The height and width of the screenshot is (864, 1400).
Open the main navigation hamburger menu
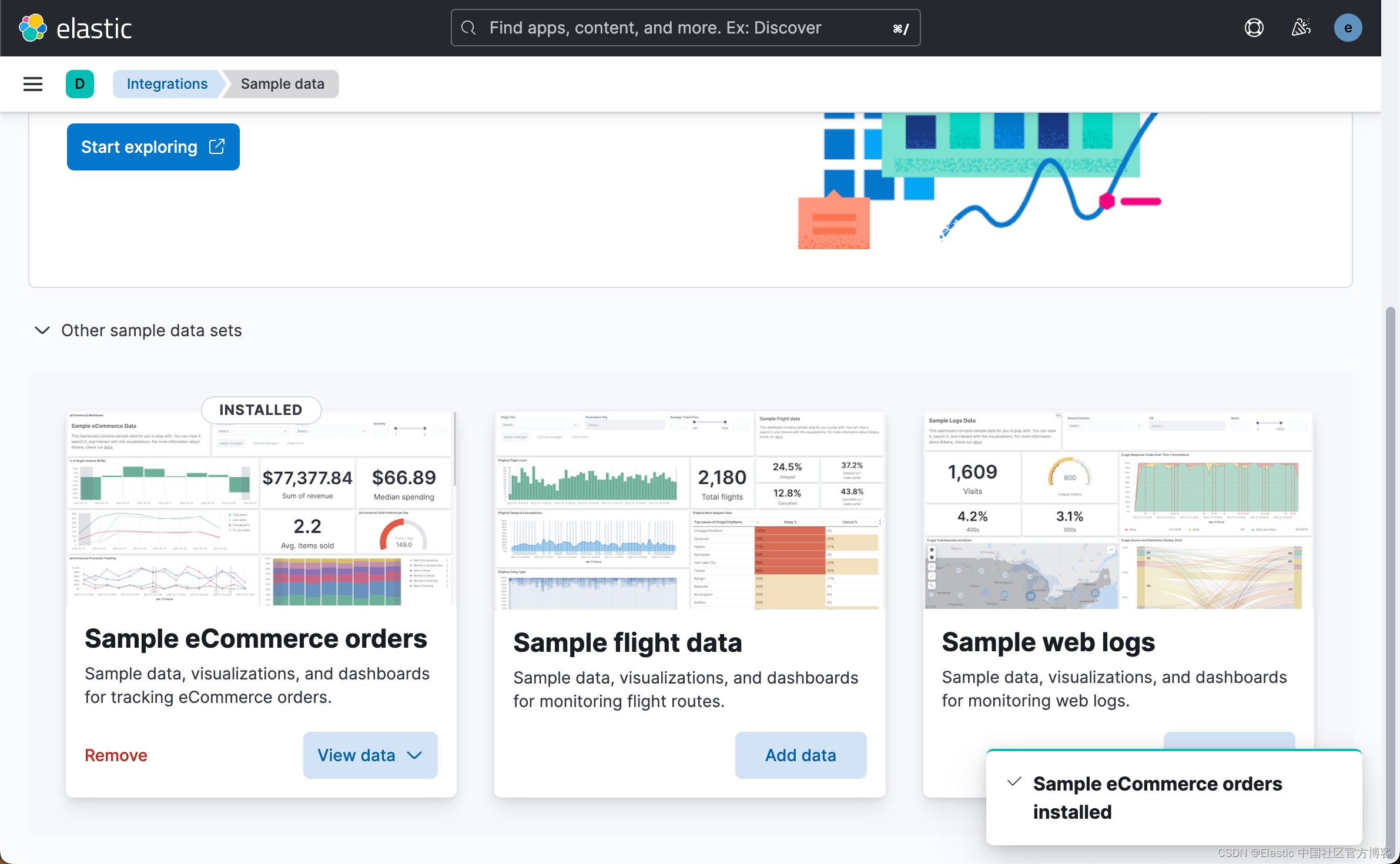pyautogui.click(x=33, y=84)
